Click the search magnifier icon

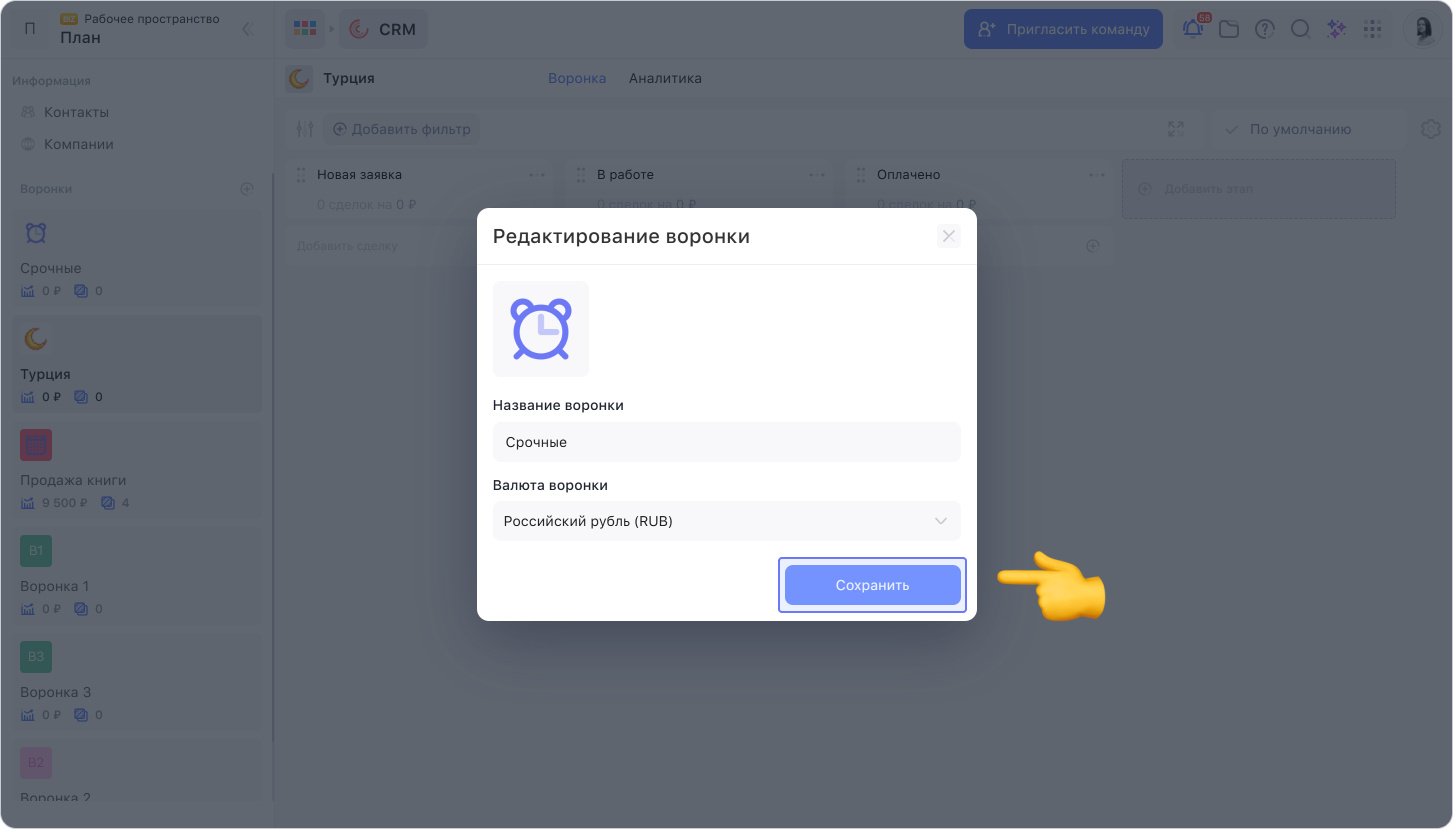1300,29
